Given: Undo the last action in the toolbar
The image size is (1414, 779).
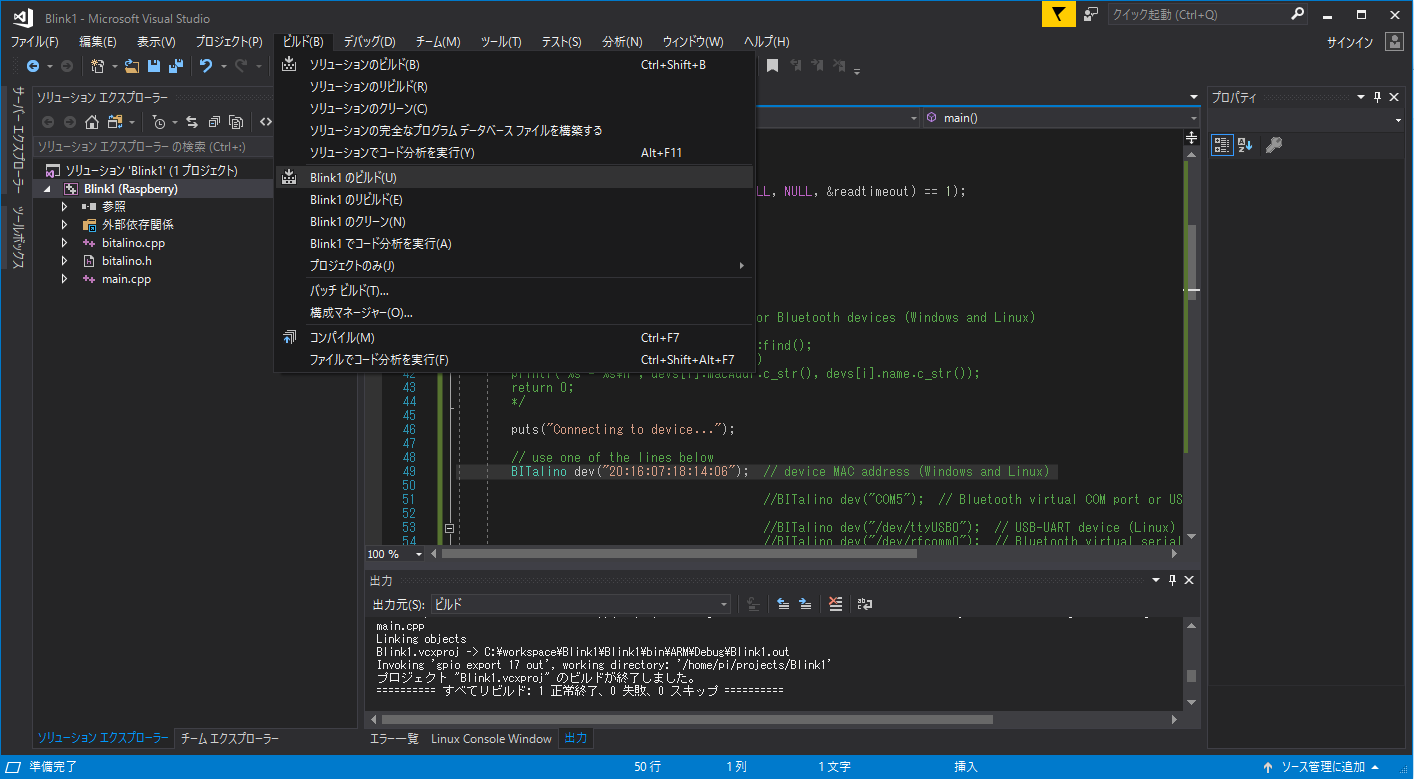Looking at the screenshot, I should pyautogui.click(x=206, y=66).
